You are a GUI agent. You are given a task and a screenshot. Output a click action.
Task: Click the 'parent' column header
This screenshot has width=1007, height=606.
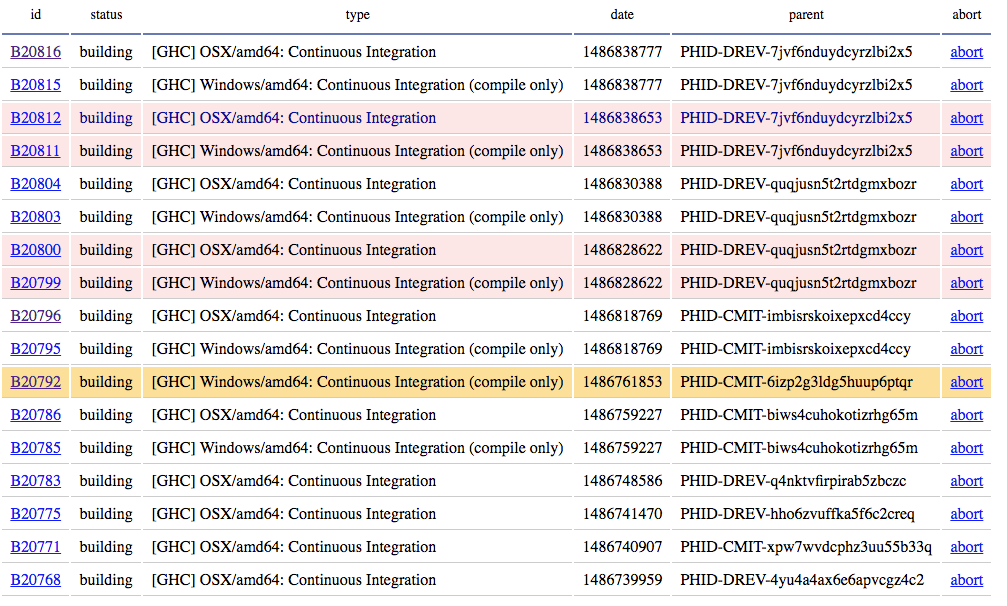806,15
